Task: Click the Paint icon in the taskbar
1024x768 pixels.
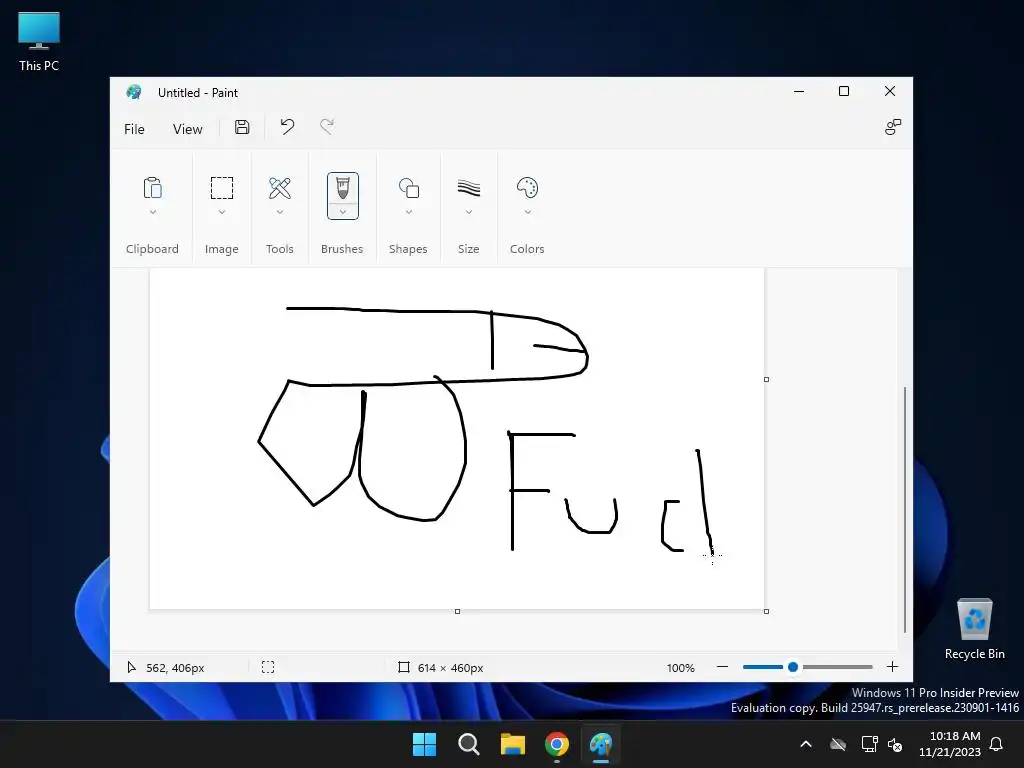Action: (601, 744)
